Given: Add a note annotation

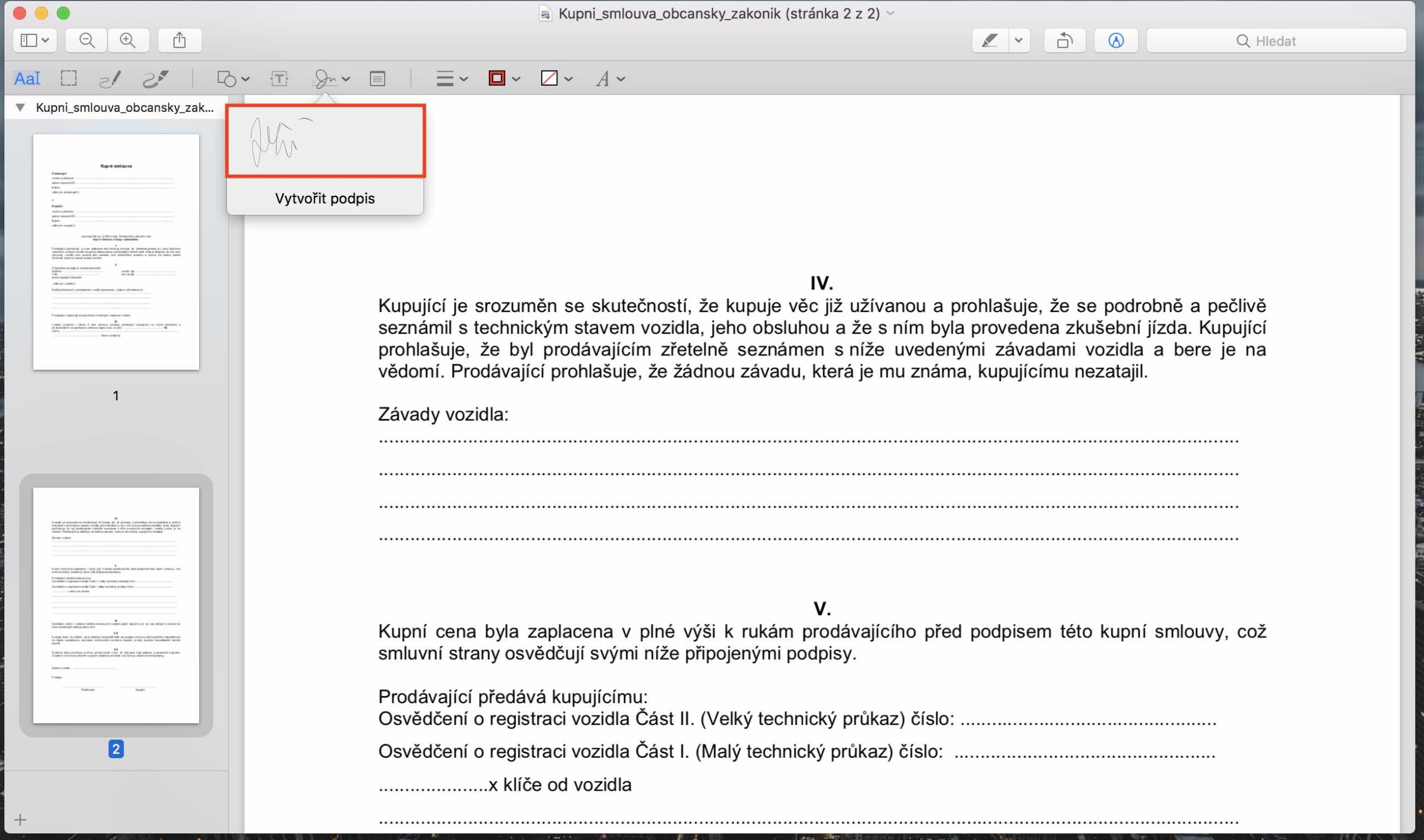Looking at the screenshot, I should [378, 78].
